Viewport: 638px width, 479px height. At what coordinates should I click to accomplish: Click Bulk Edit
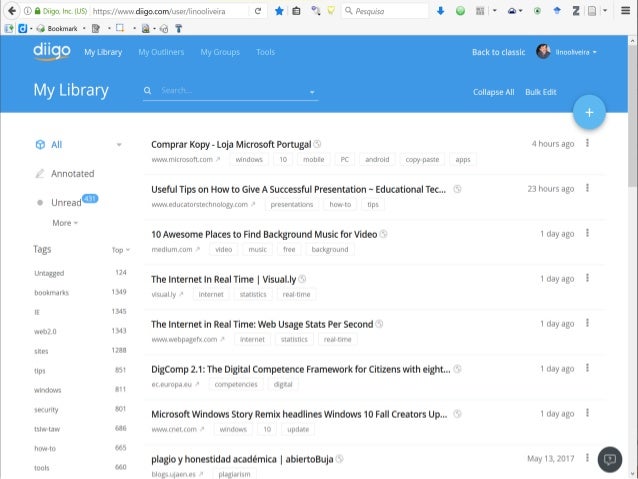[540, 92]
